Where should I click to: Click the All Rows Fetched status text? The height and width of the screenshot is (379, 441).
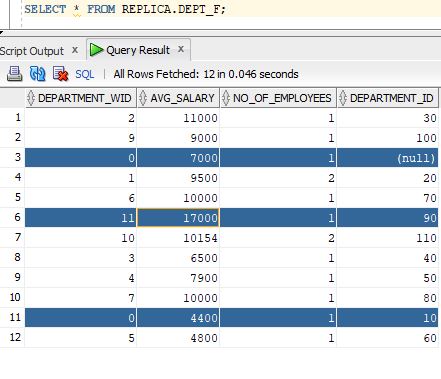click(206, 74)
